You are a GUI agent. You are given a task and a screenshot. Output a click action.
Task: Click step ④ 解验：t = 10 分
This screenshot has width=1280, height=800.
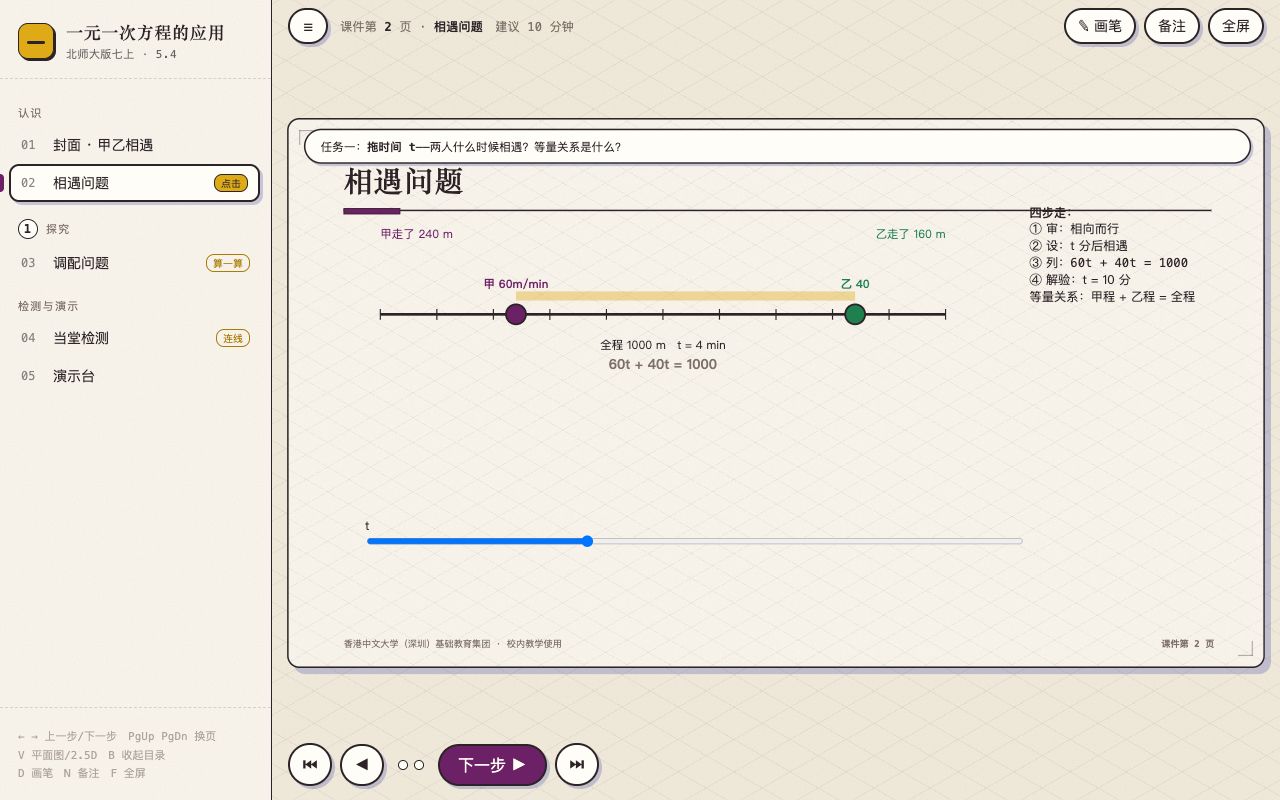(x=1080, y=280)
